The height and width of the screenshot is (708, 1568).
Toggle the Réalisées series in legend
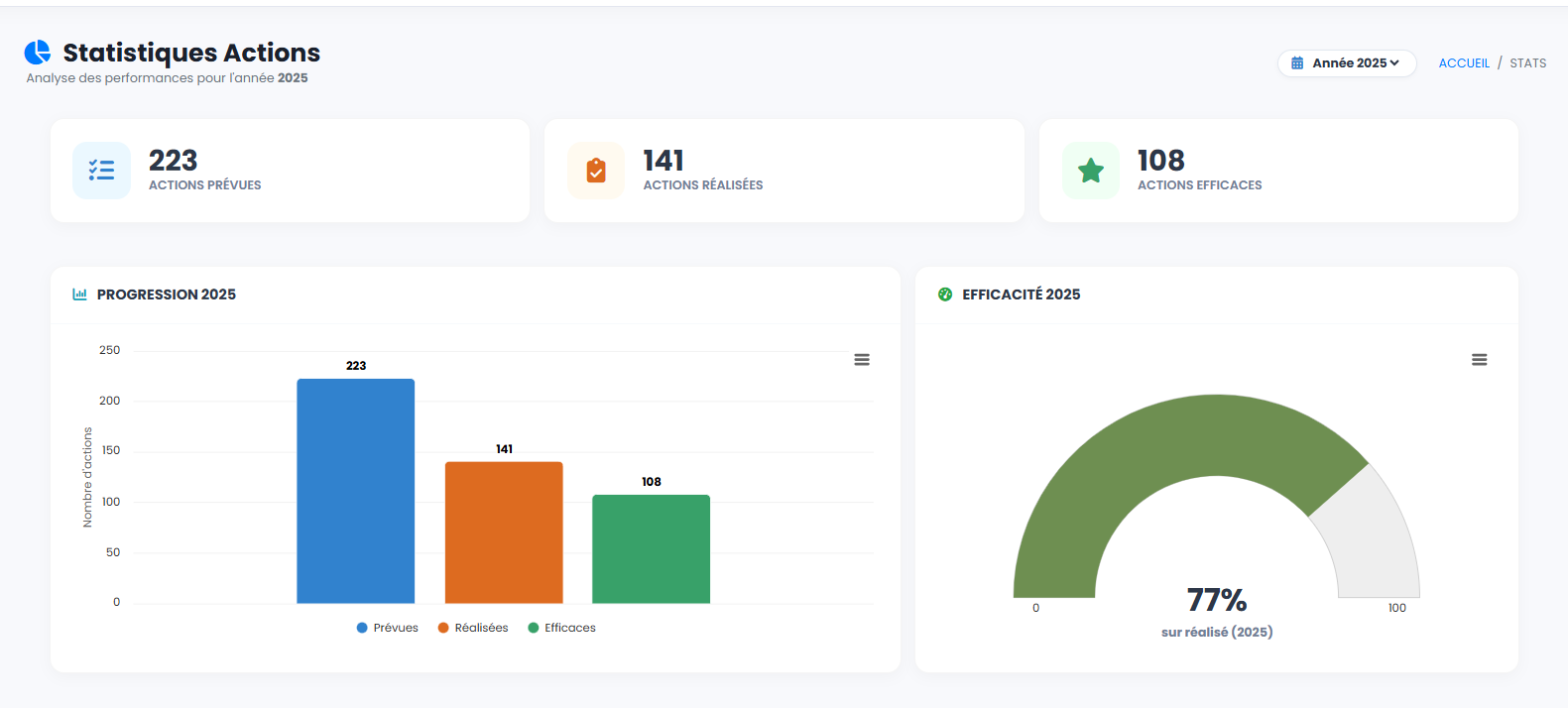(473, 628)
